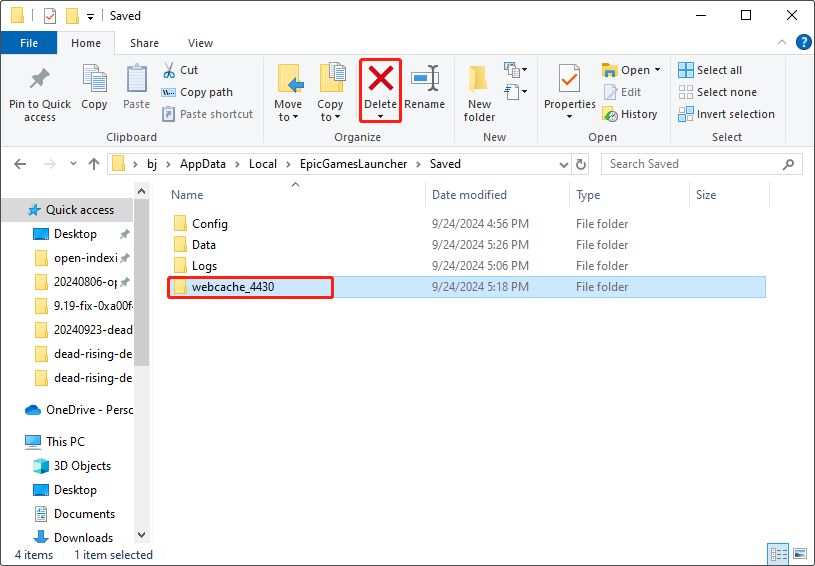815x566 pixels.
Task: Click the navigation pane scrollbar
Action: tap(142, 300)
